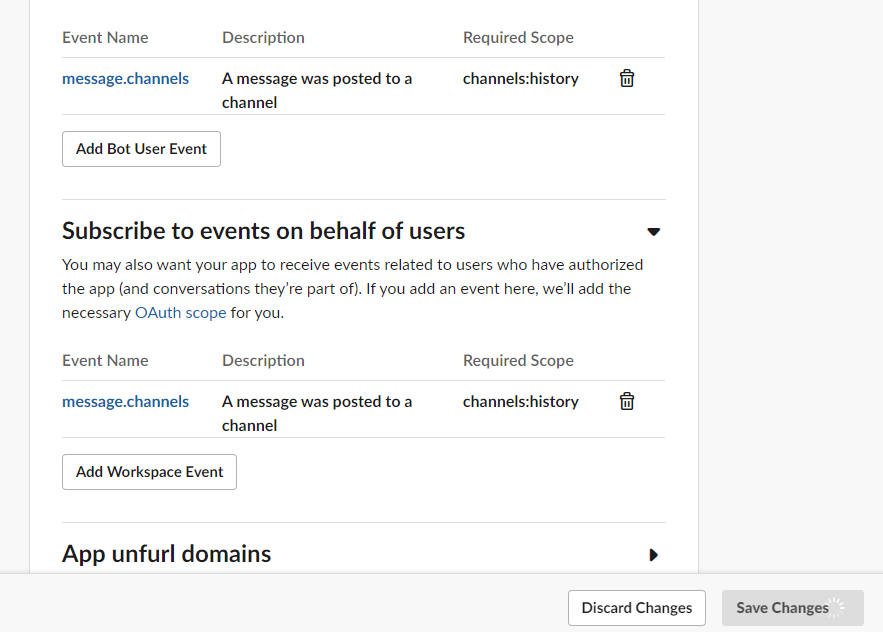Open the OAuth scope link

tap(181, 312)
